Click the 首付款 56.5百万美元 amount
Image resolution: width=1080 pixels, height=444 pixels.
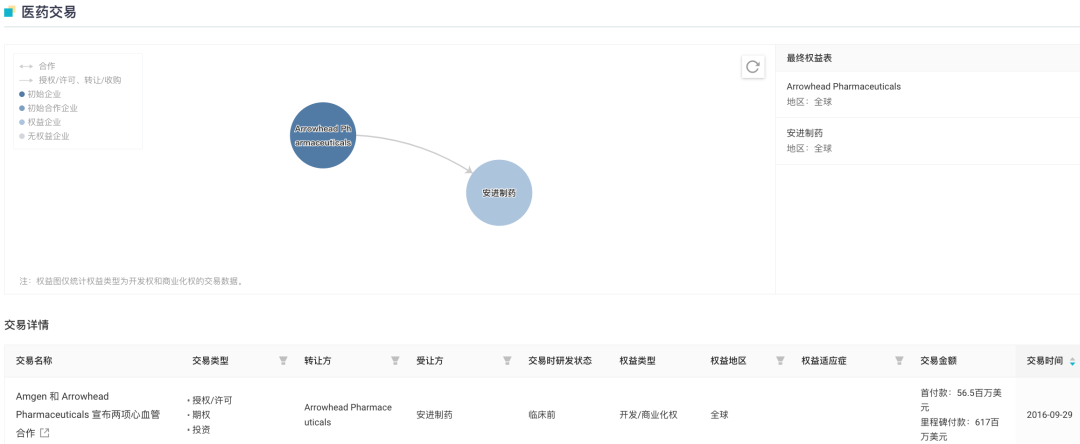pos(961,400)
